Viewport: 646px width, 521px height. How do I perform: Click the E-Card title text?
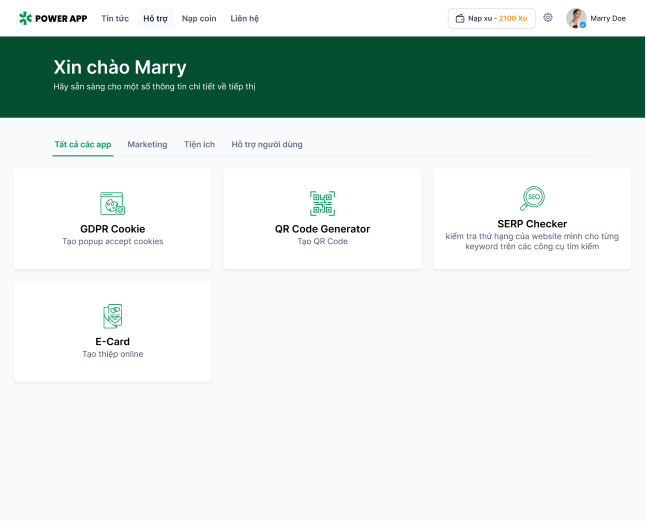point(113,342)
